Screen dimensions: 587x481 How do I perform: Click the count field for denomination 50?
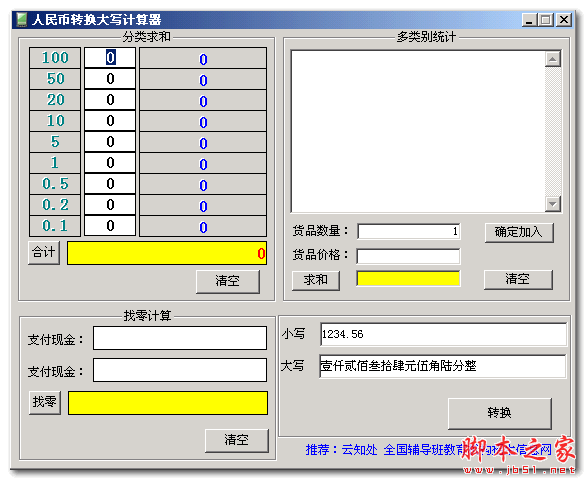110,79
